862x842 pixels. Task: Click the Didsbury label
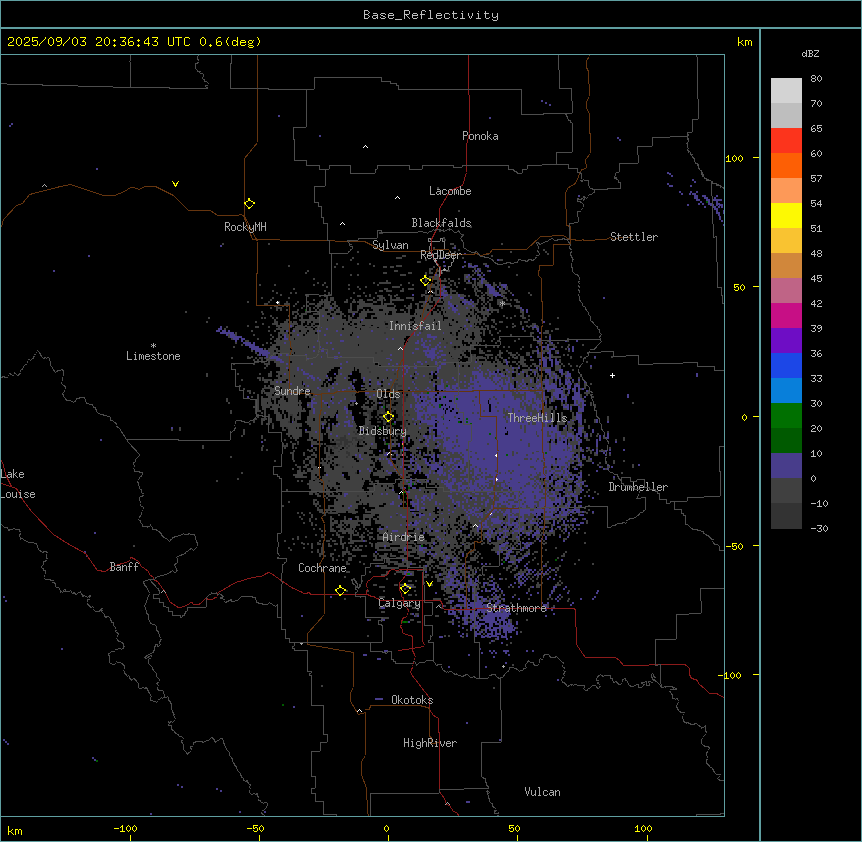(x=382, y=431)
